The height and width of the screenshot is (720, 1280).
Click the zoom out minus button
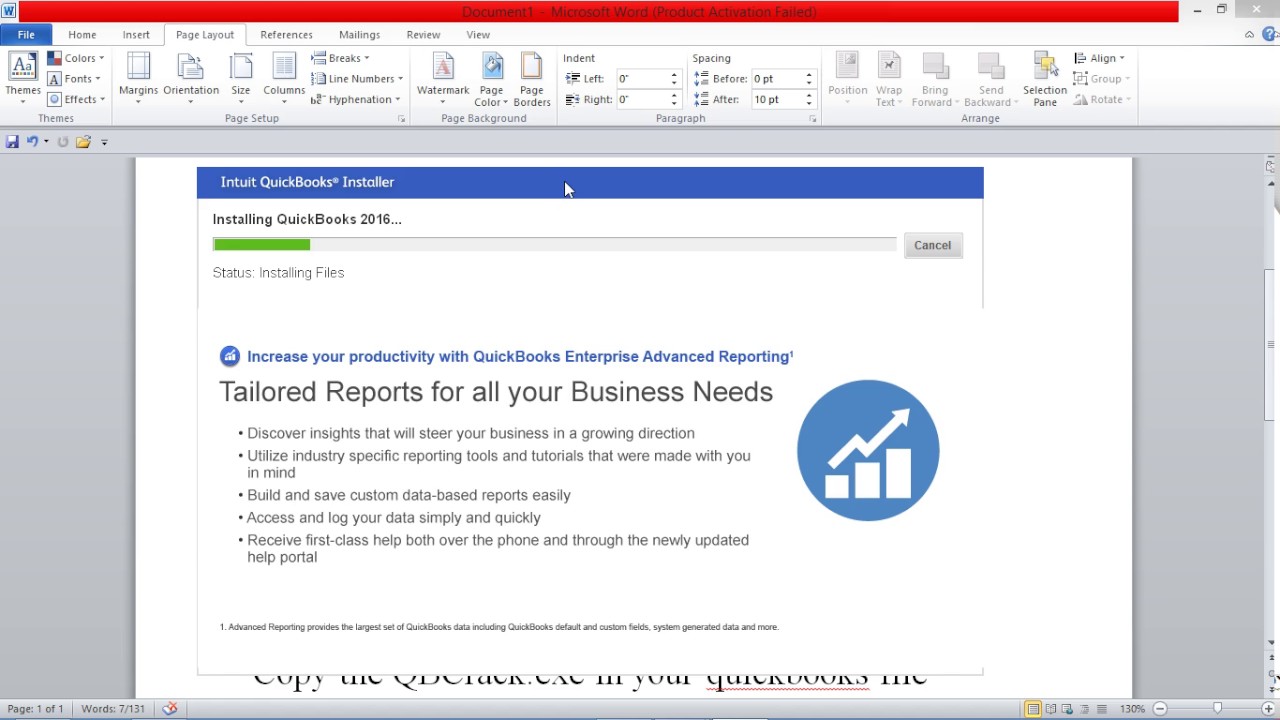click(x=1160, y=709)
